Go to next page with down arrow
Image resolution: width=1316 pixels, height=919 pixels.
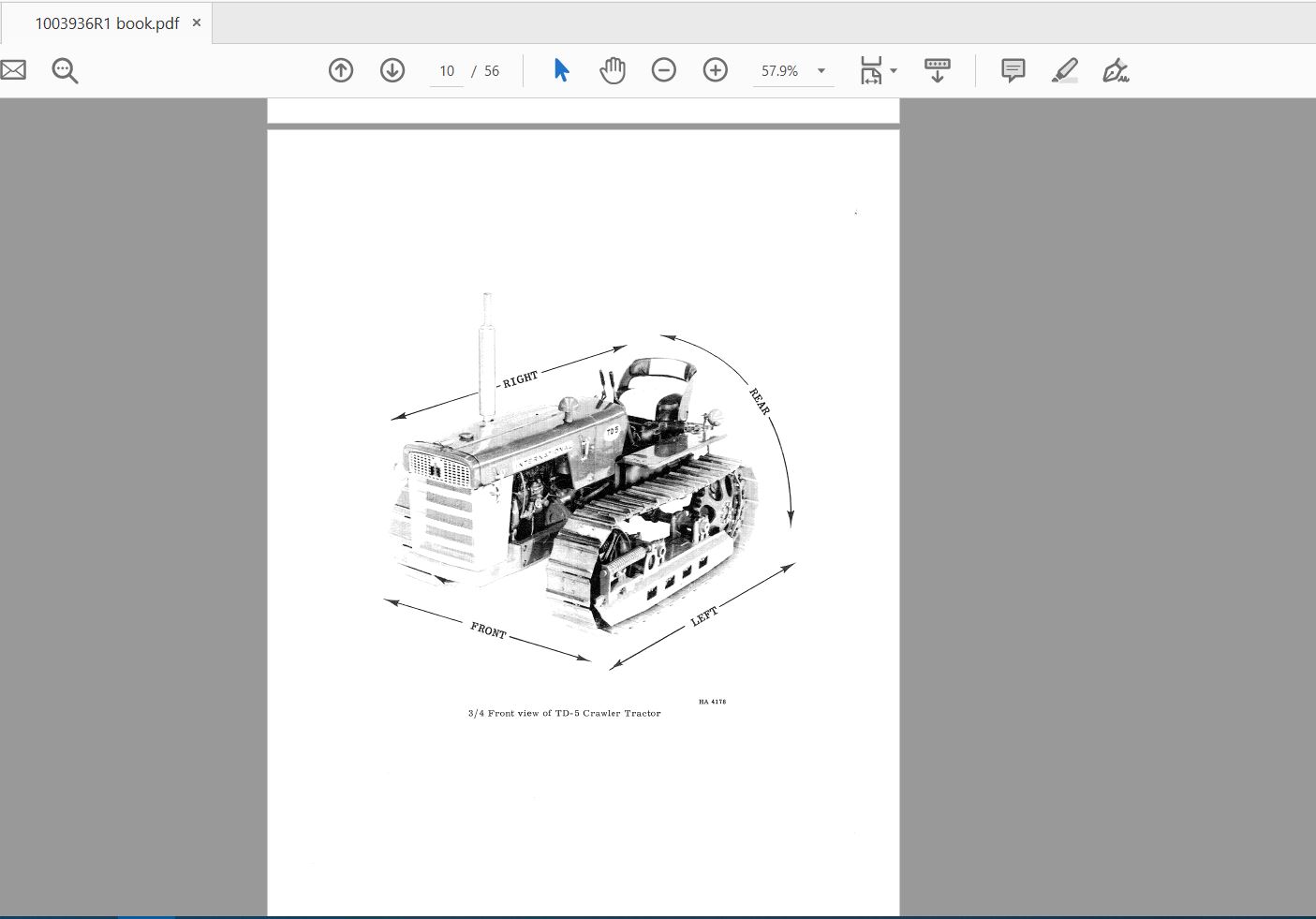(392, 70)
